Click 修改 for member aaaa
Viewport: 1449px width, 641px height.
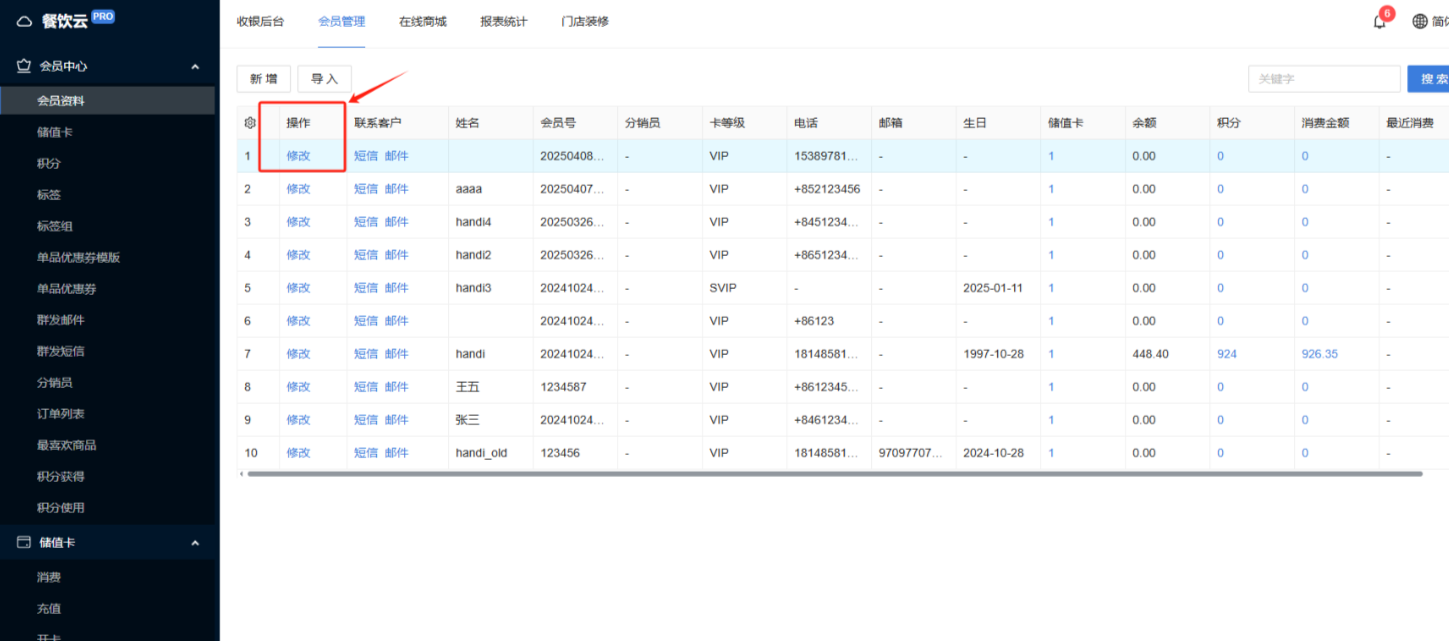point(298,189)
